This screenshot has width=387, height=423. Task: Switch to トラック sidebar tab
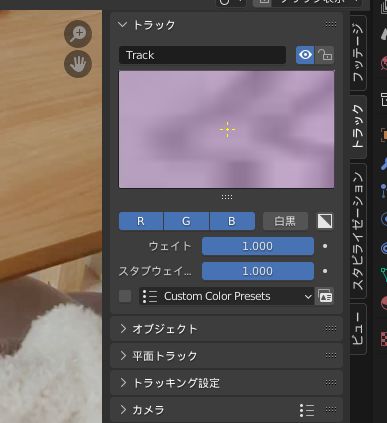coord(358,127)
